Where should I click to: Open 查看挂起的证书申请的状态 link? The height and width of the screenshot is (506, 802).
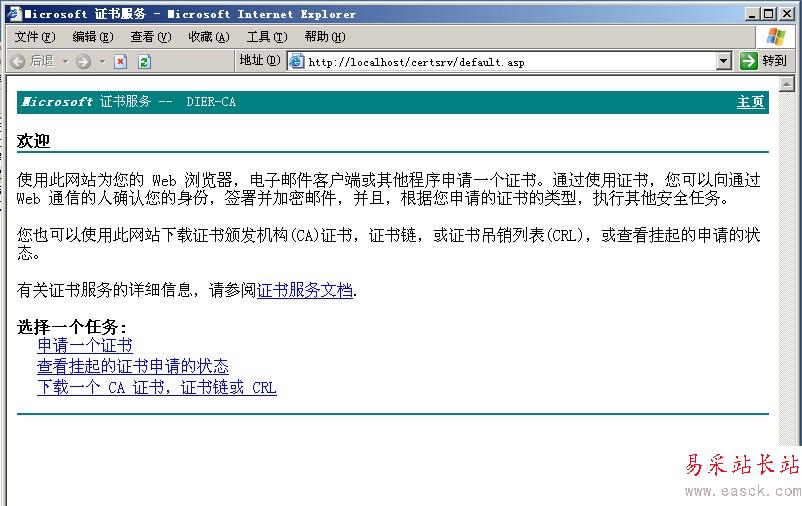tap(133, 366)
